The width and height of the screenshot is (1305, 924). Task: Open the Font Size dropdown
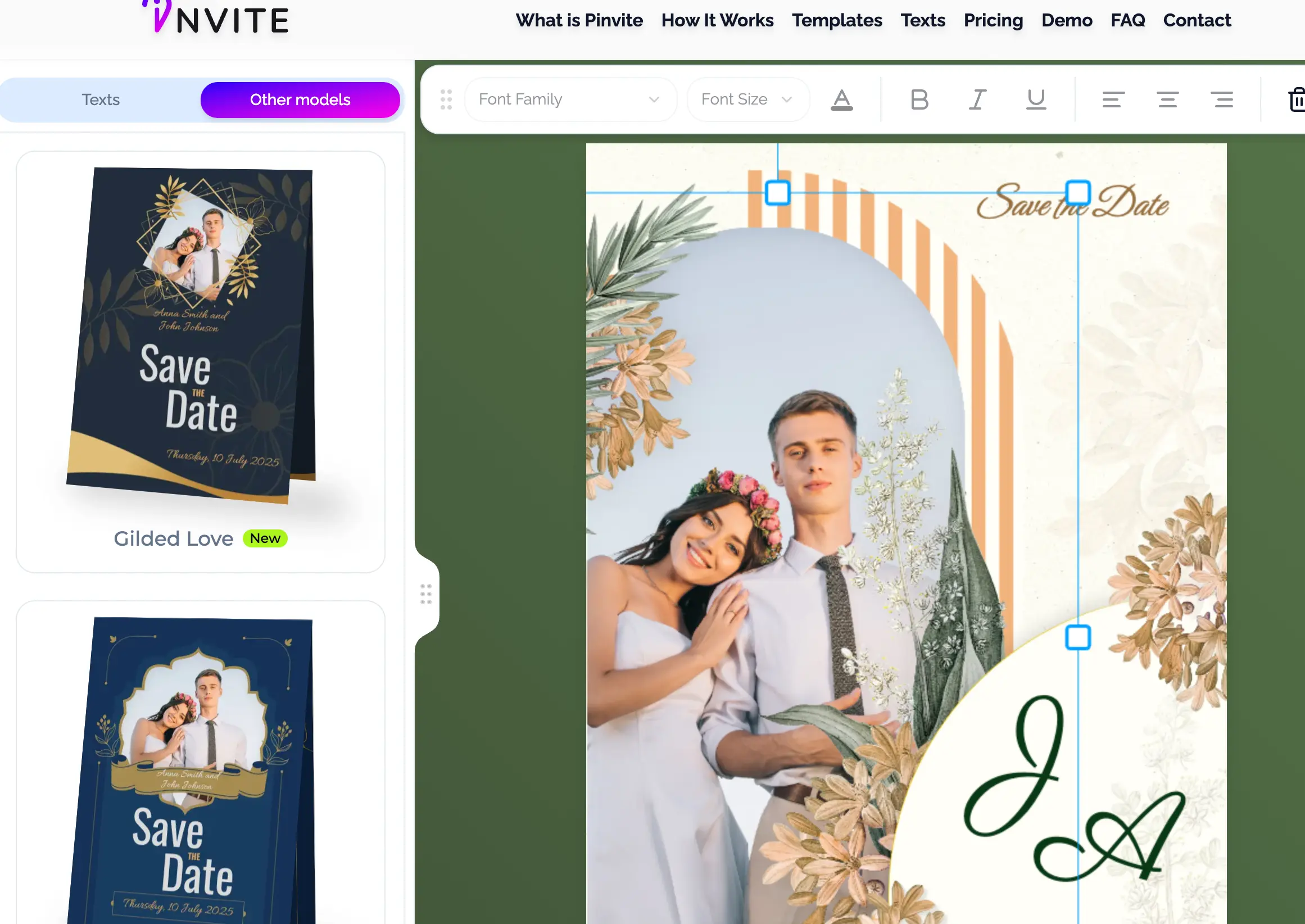(747, 99)
